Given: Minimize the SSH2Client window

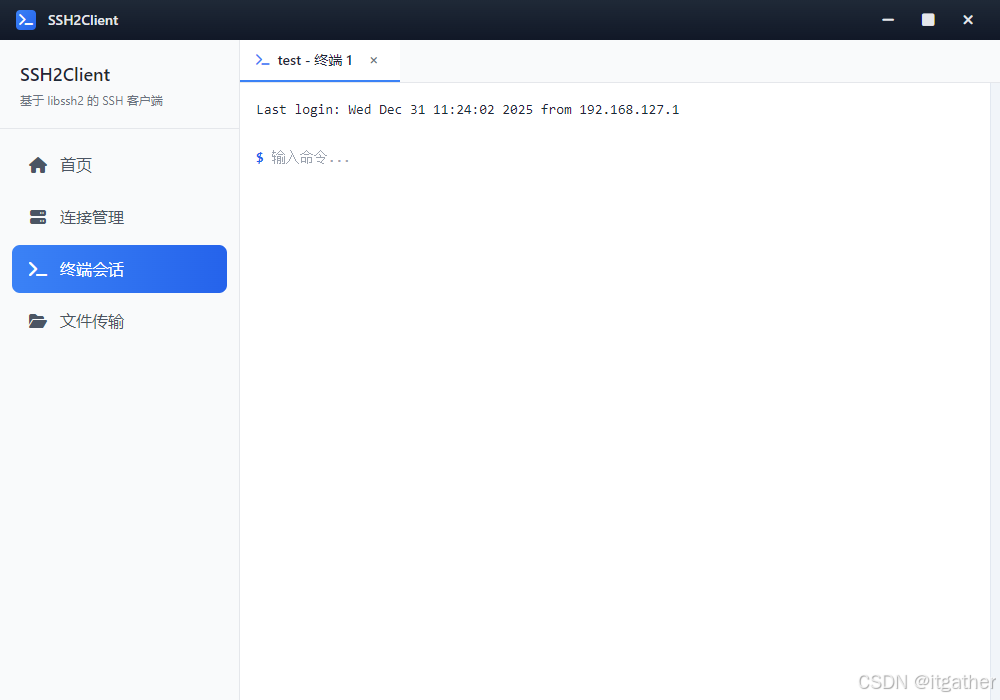Looking at the screenshot, I should 888,20.
